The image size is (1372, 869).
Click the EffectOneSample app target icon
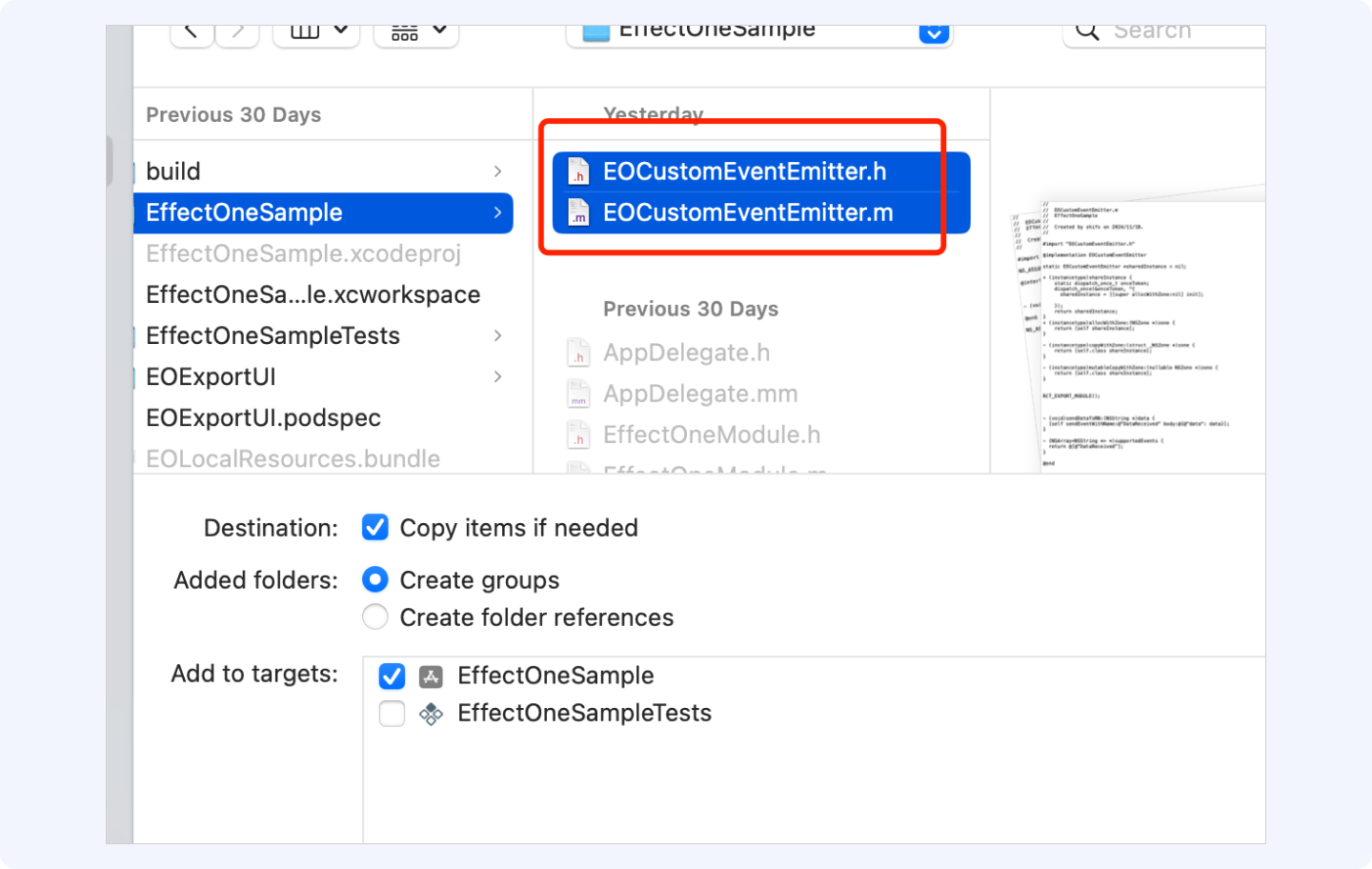pos(431,676)
